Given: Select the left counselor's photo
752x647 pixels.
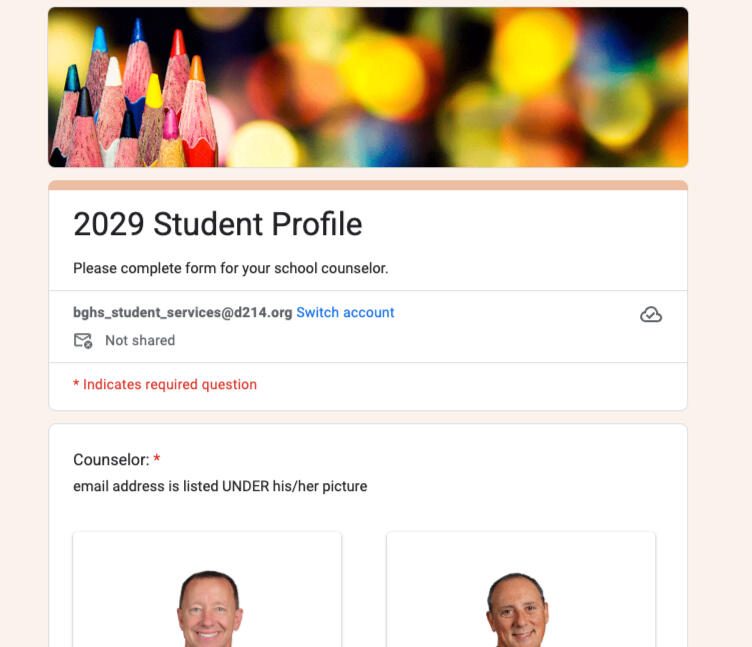Looking at the screenshot, I should 209,608.
